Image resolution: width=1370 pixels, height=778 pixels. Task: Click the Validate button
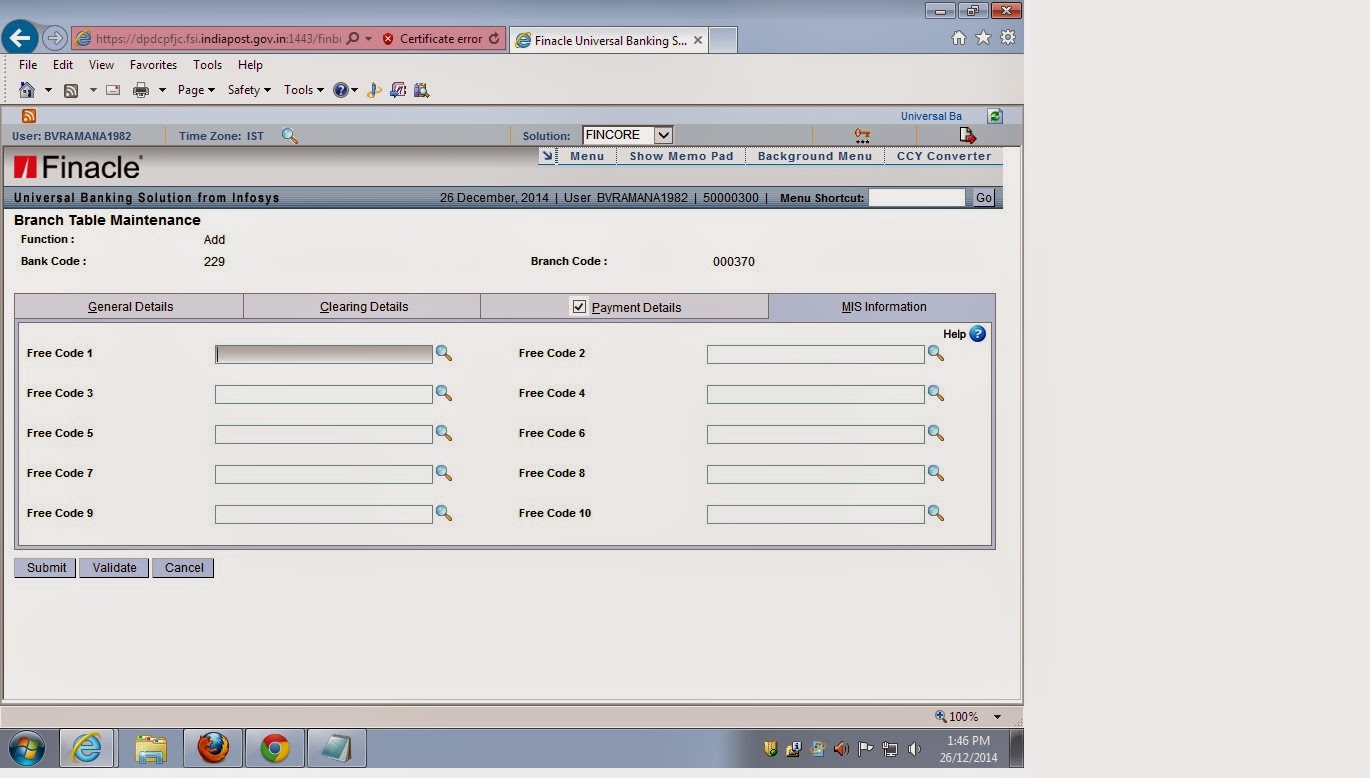pos(113,567)
